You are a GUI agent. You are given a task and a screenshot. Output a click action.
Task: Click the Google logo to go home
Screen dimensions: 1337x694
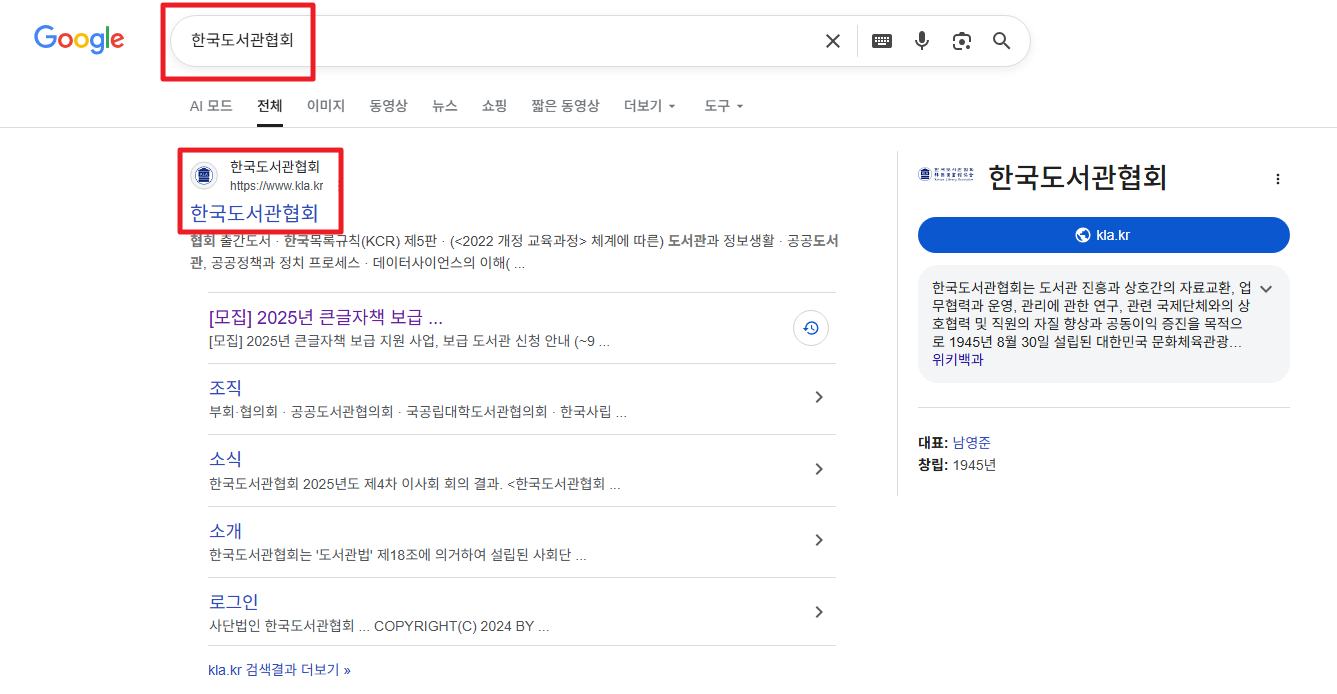79,40
